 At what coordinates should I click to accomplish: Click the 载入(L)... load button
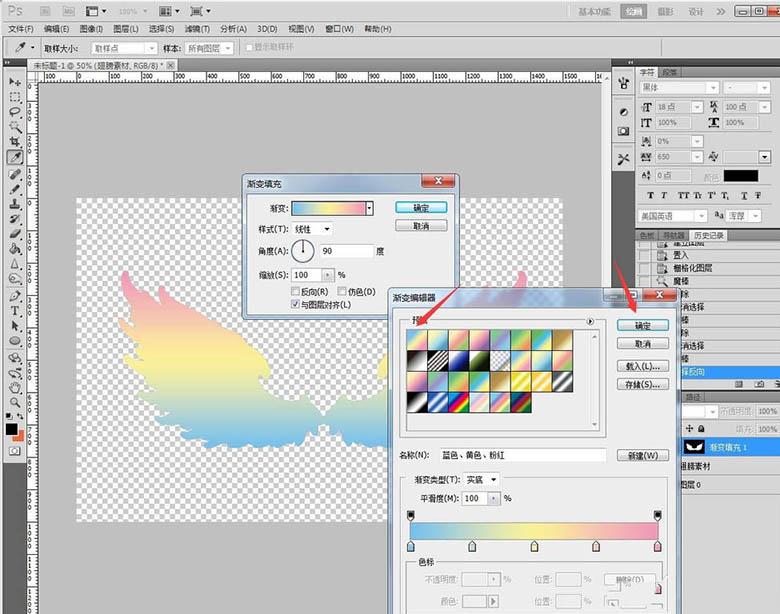[642, 366]
